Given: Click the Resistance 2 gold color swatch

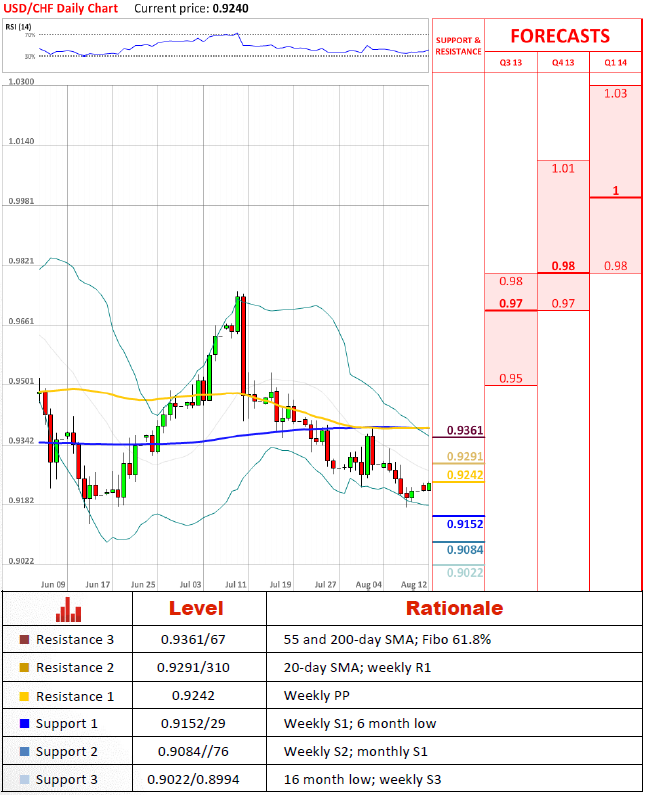Looking at the screenshot, I should point(24,667).
